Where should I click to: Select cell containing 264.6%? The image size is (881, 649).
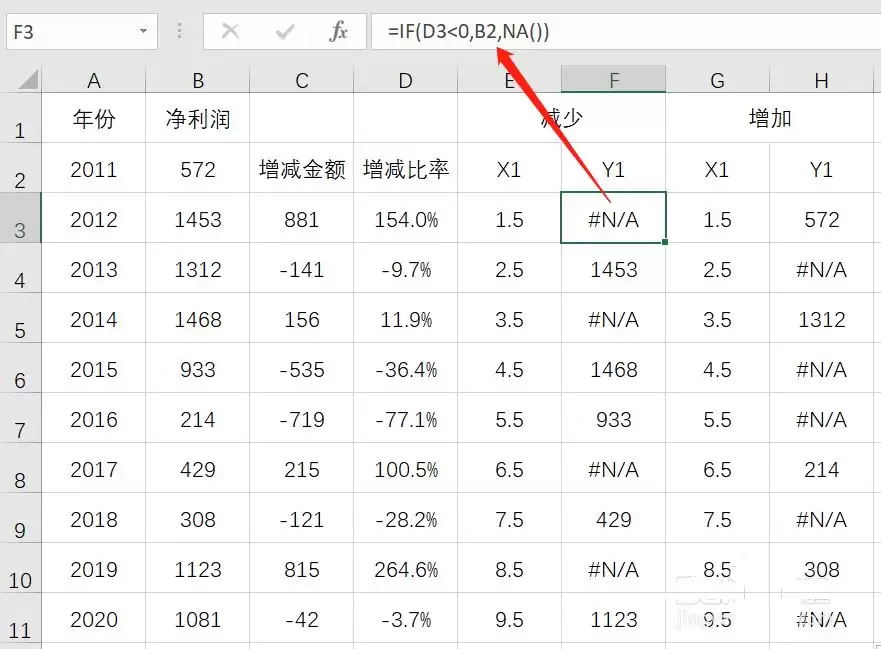click(406, 568)
